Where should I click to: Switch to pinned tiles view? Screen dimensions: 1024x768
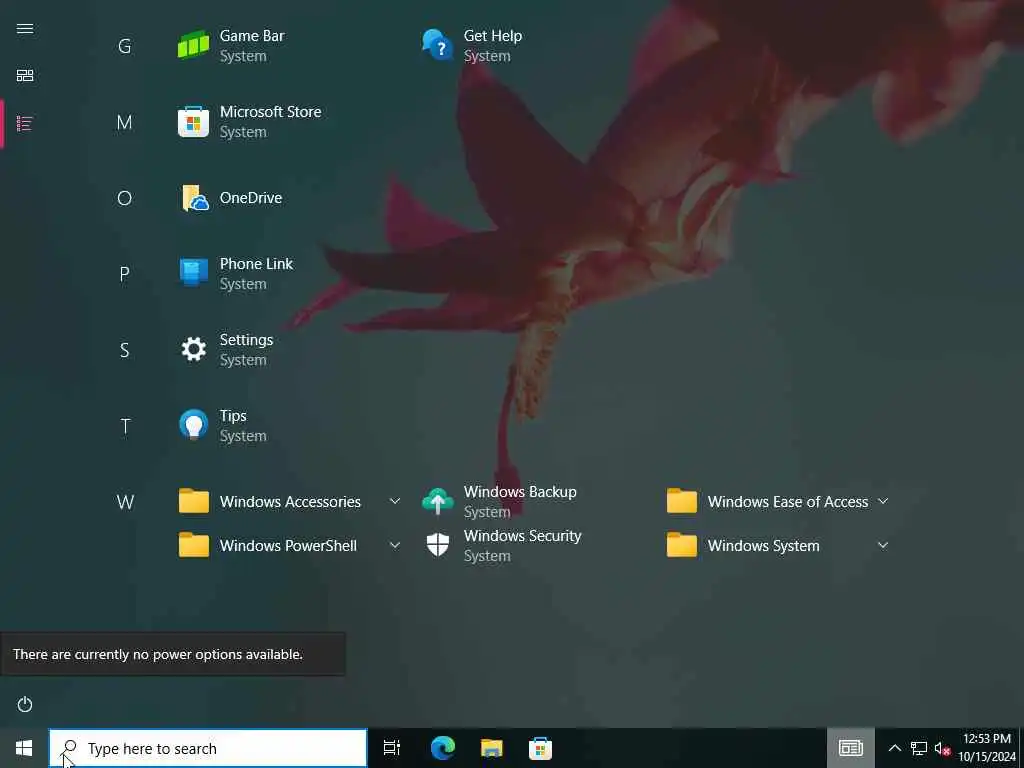[x=25, y=76]
